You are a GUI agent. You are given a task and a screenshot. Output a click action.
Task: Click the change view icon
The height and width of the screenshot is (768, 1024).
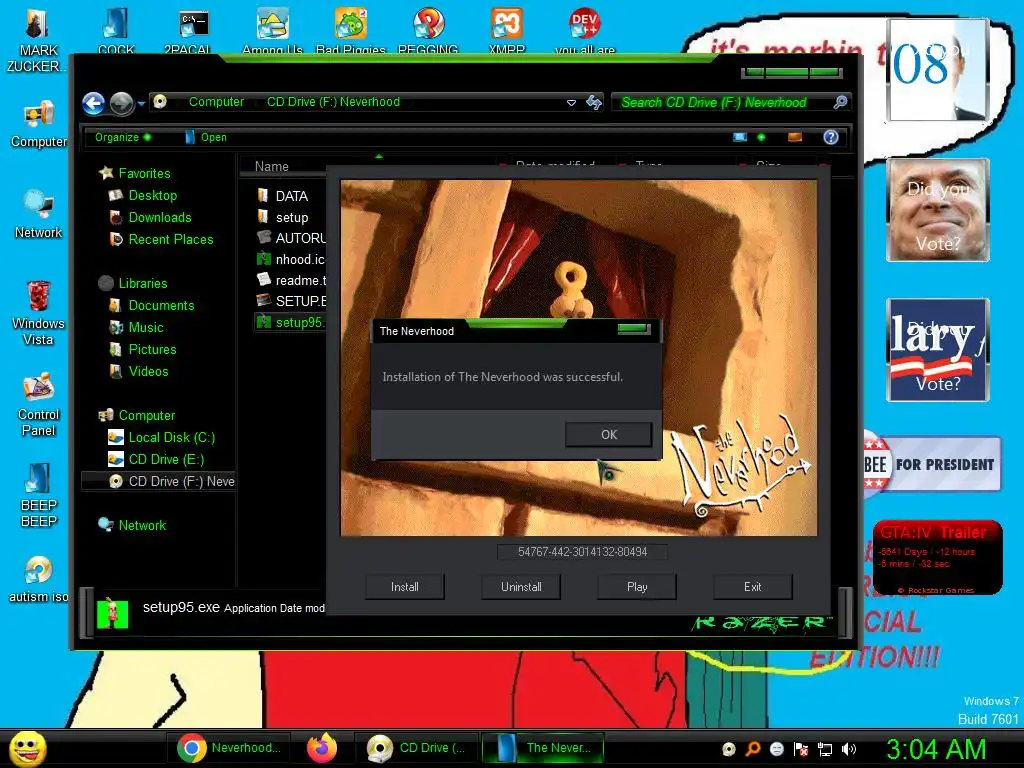click(739, 137)
